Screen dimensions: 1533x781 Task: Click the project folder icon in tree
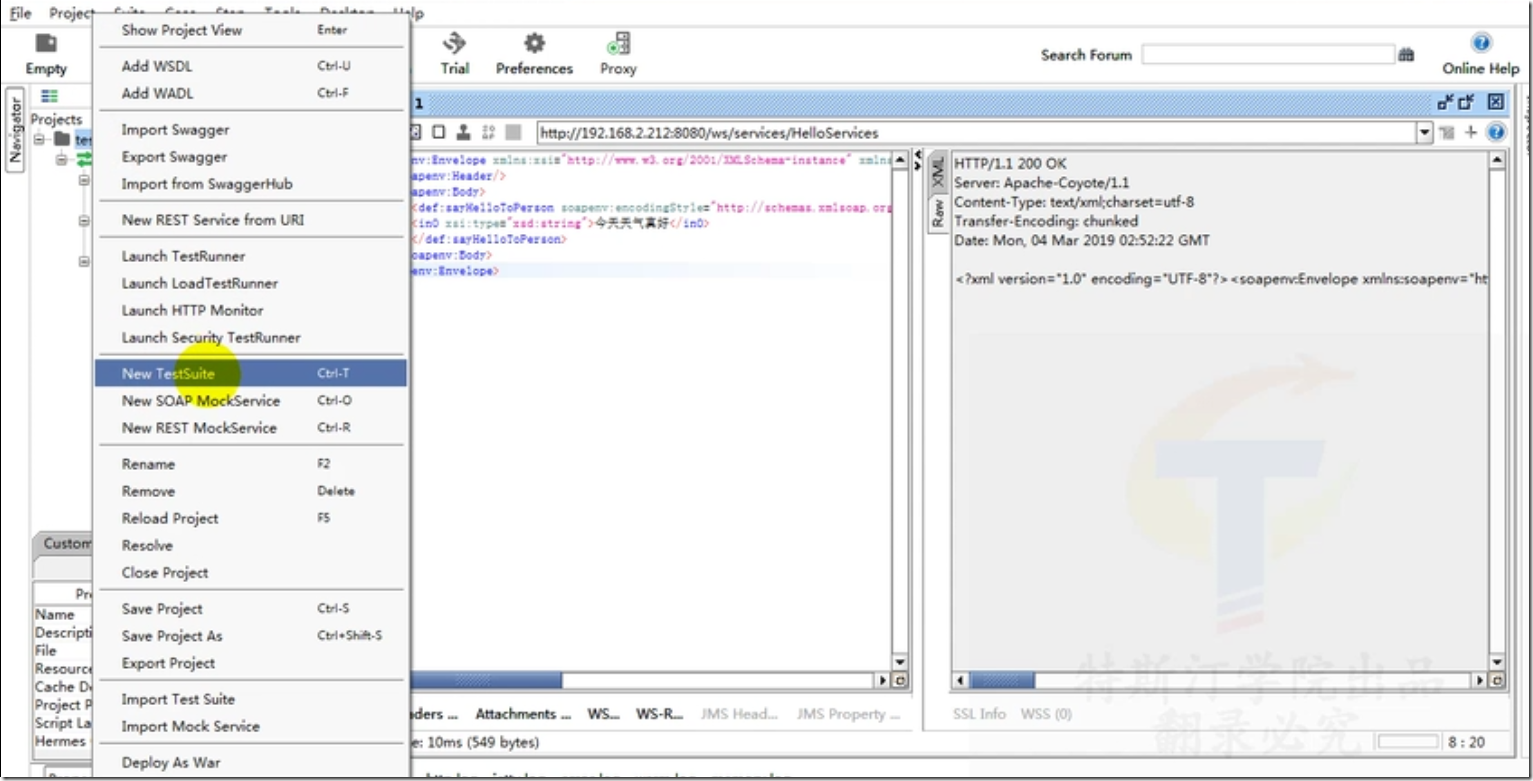[x=63, y=139]
